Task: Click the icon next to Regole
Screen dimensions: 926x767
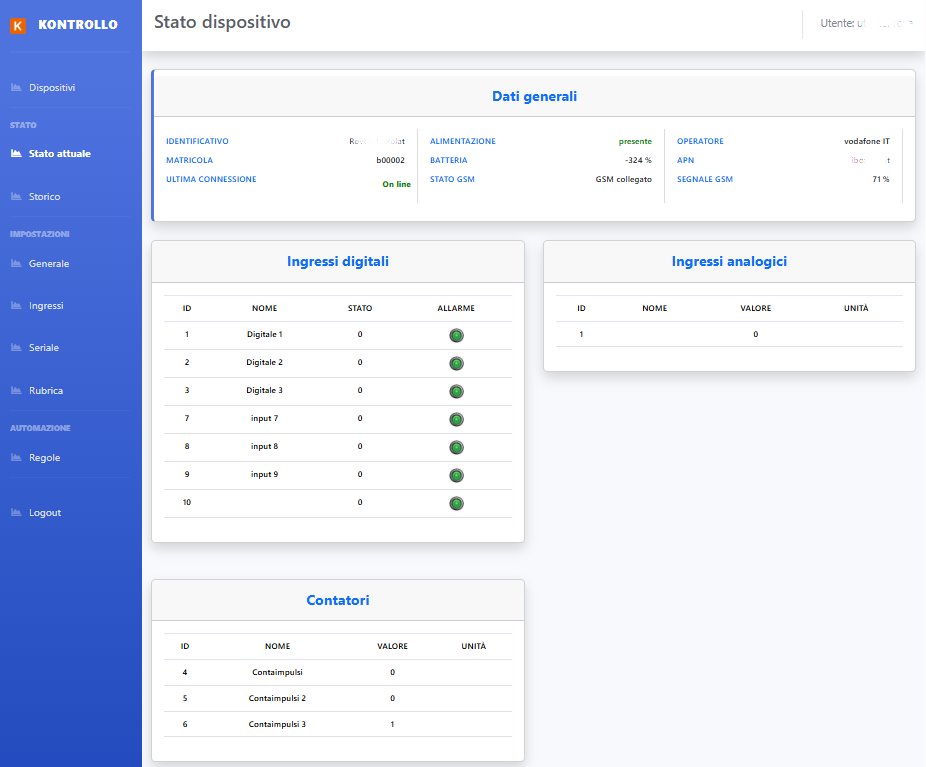Action: pos(16,458)
